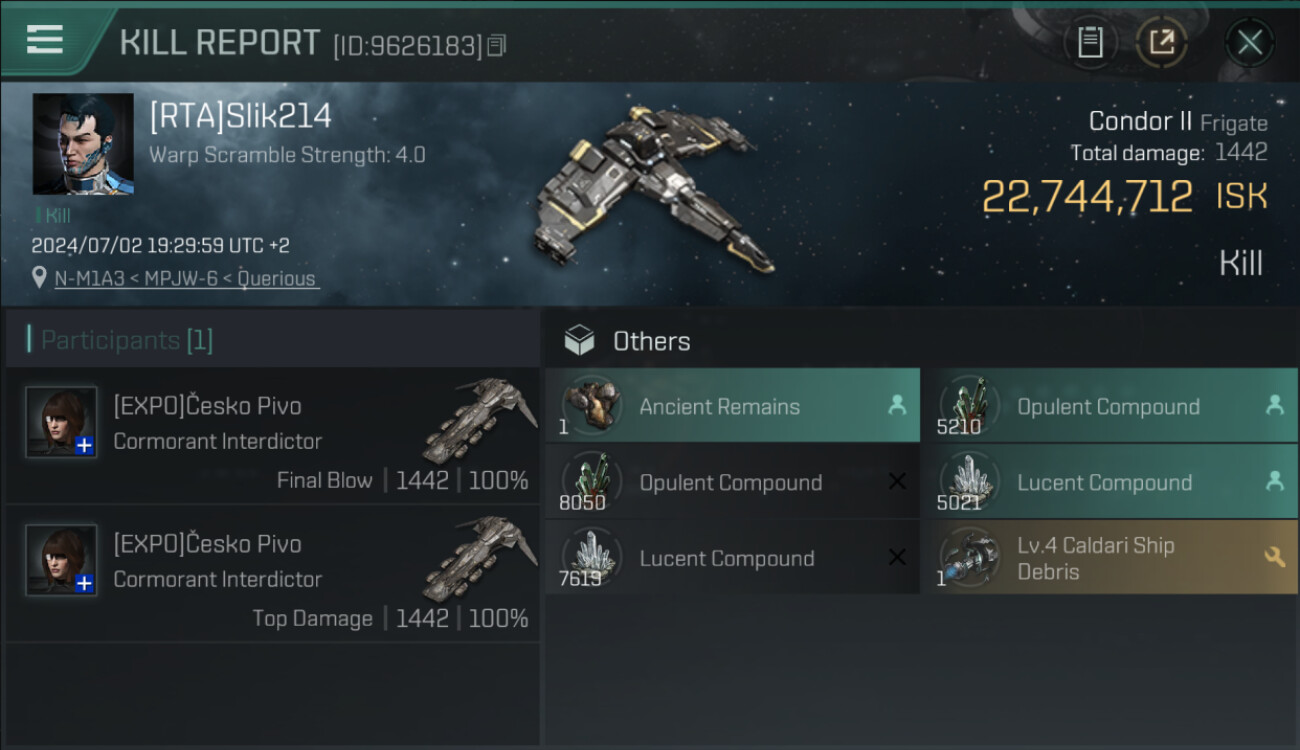Select Lucent Compound stack of 5021
Screen dimensions: 1300x750
[1110, 482]
